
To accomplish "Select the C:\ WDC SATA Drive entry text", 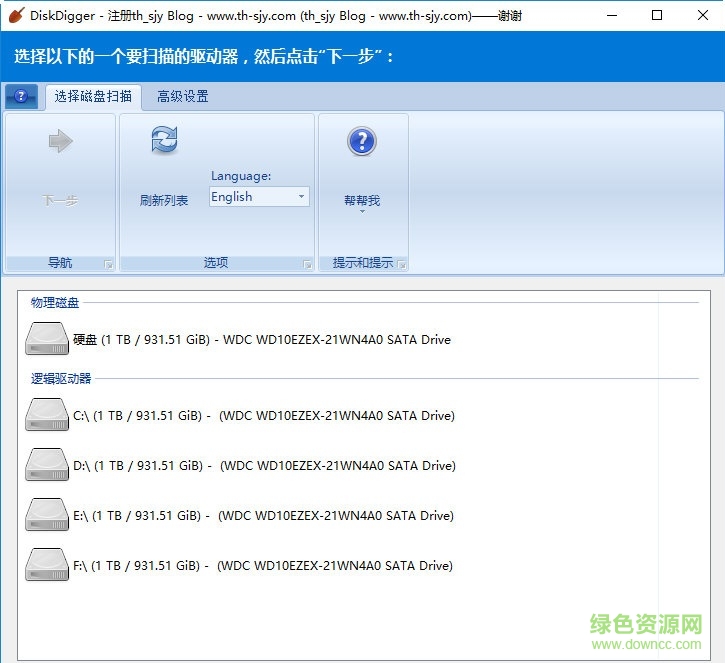I will click(264, 415).
